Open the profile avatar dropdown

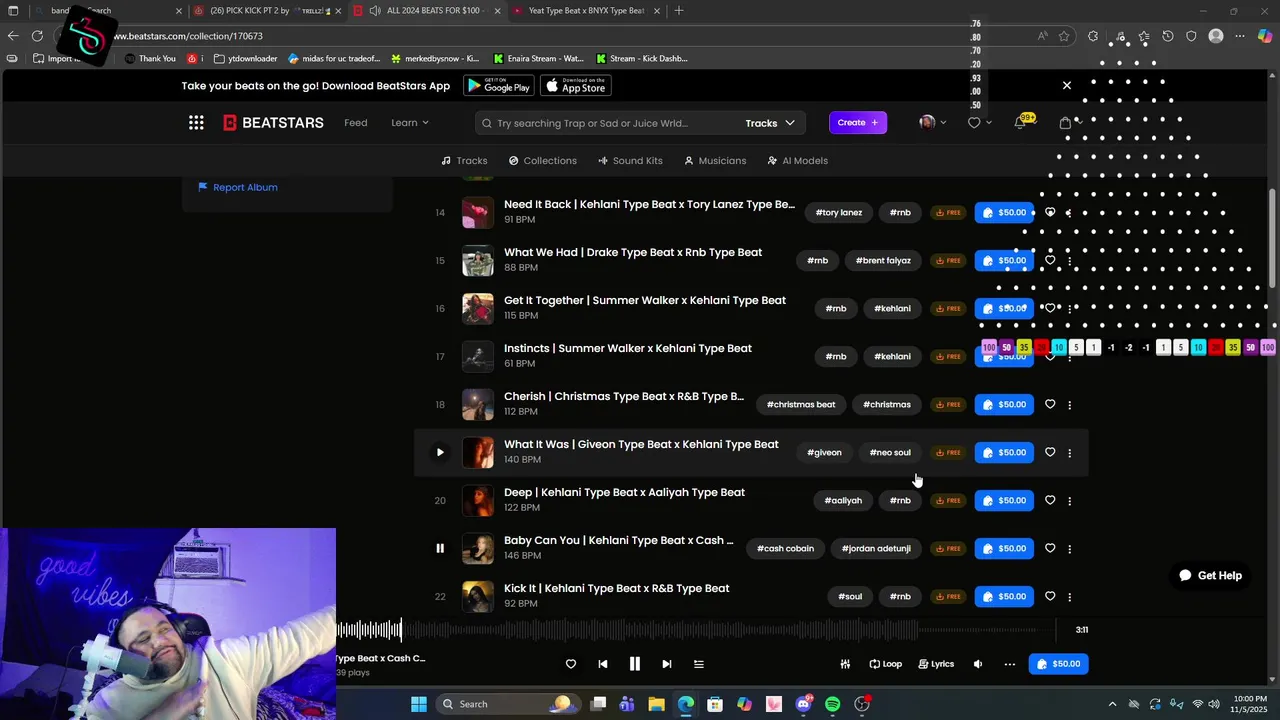933,122
